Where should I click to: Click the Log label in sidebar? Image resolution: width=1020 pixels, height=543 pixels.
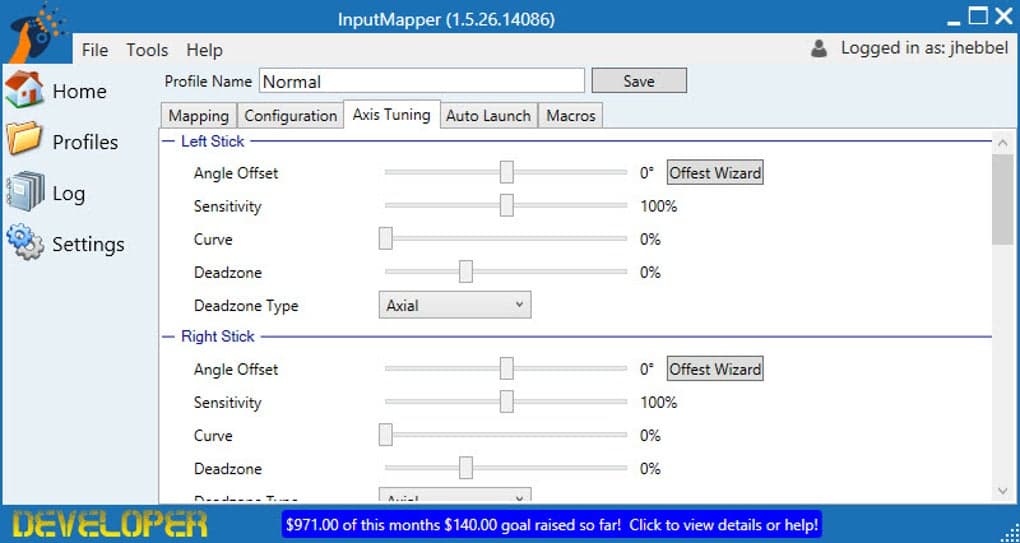[x=68, y=194]
